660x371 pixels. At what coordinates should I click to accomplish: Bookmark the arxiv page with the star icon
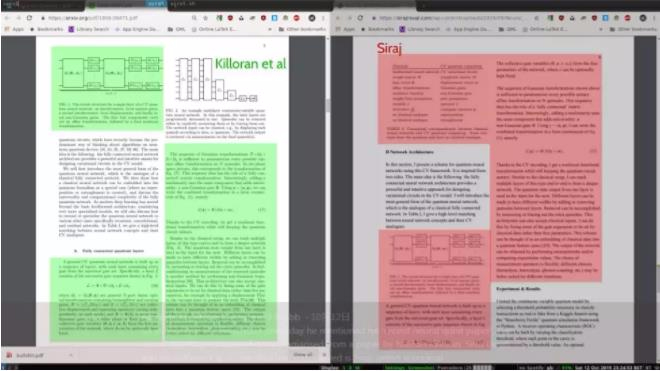coord(205,18)
